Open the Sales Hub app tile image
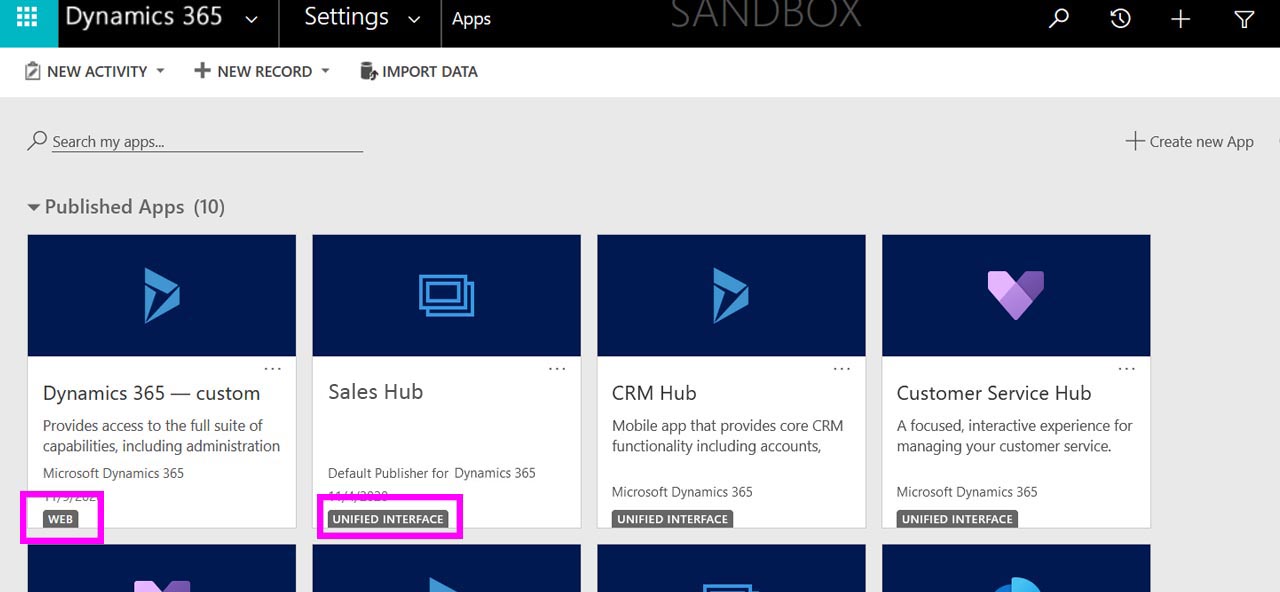The width and height of the screenshot is (1280, 592). coord(447,295)
